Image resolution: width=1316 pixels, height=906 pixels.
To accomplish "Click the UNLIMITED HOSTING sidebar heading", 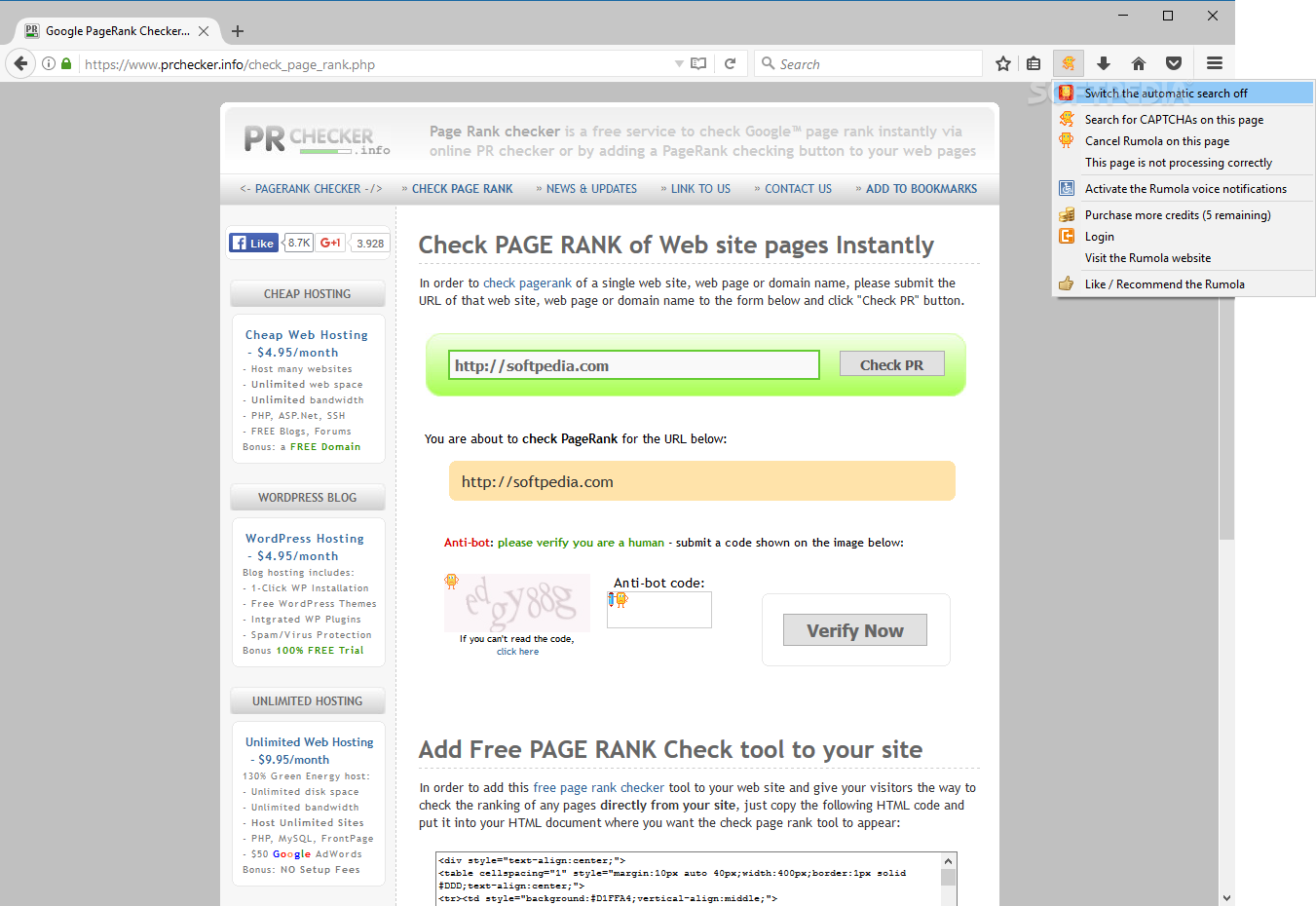I will click(x=308, y=700).
